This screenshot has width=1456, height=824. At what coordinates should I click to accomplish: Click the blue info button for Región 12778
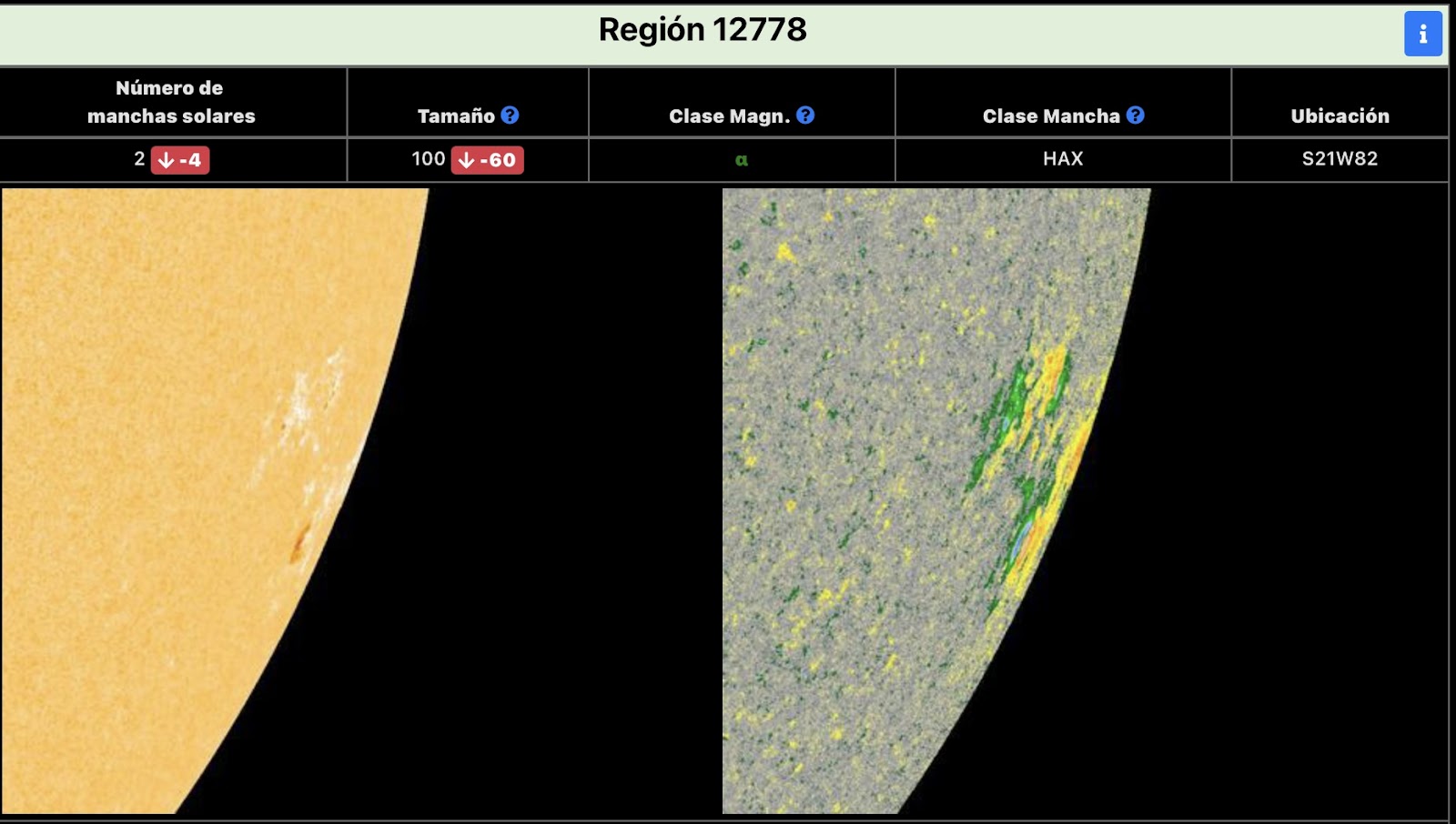(1422, 34)
